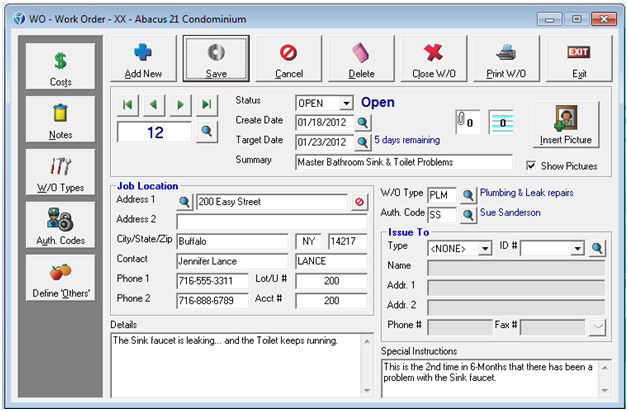Open Notes from the sidebar
628x411 pixels.
tap(61, 120)
